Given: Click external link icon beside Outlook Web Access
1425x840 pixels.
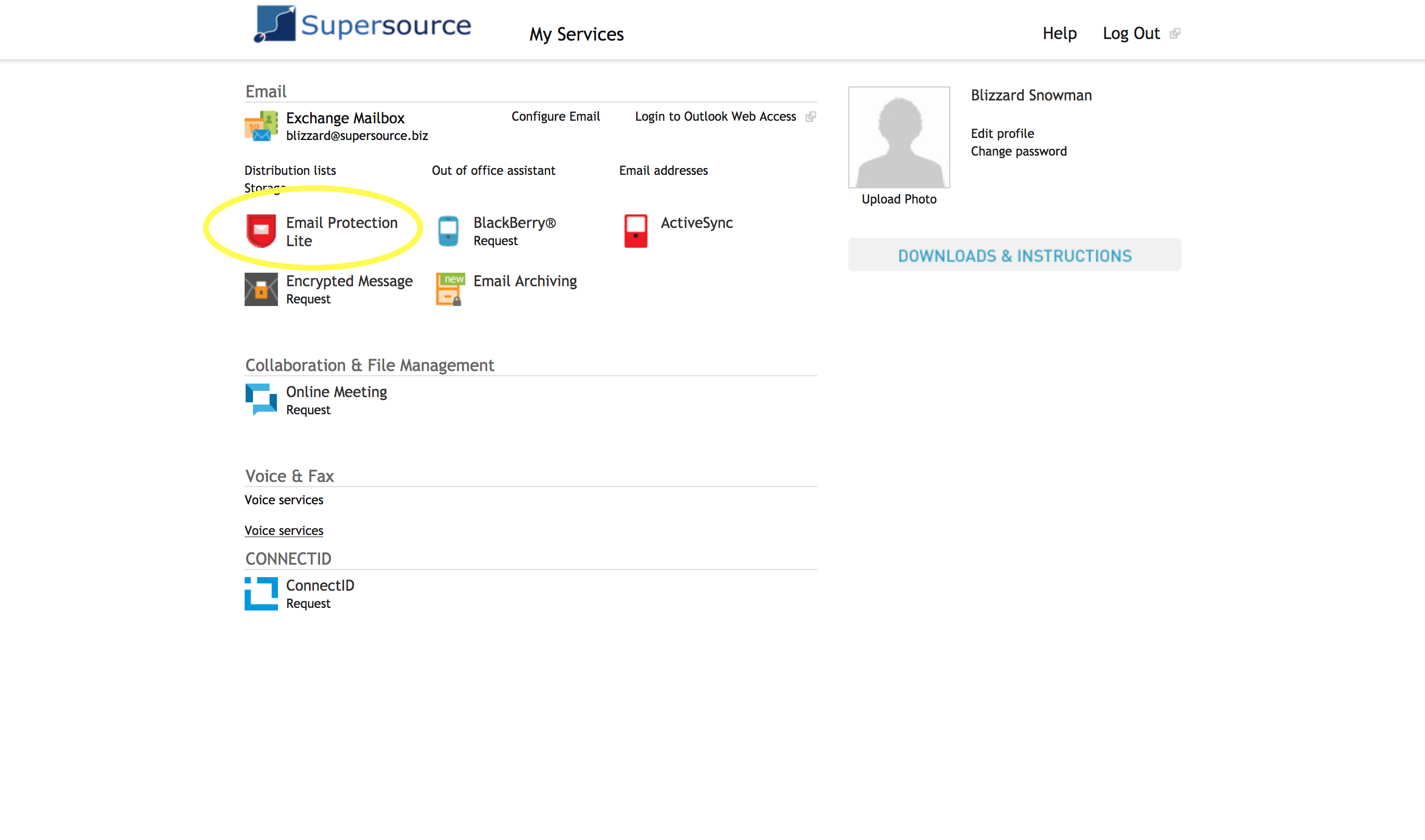Looking at the screenshot, I should pyautogui.click(x=810, y=117).
